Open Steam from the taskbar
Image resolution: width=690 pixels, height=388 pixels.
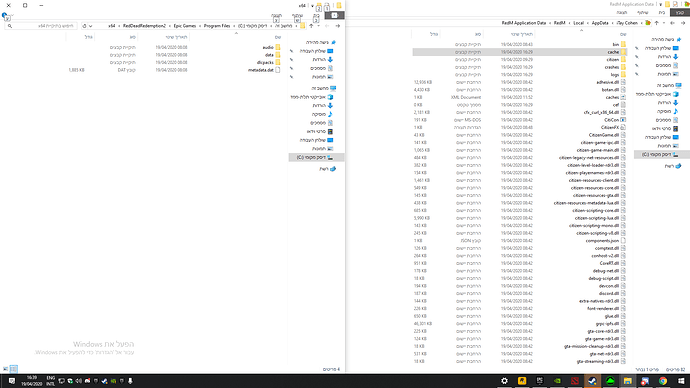point(592,381)
